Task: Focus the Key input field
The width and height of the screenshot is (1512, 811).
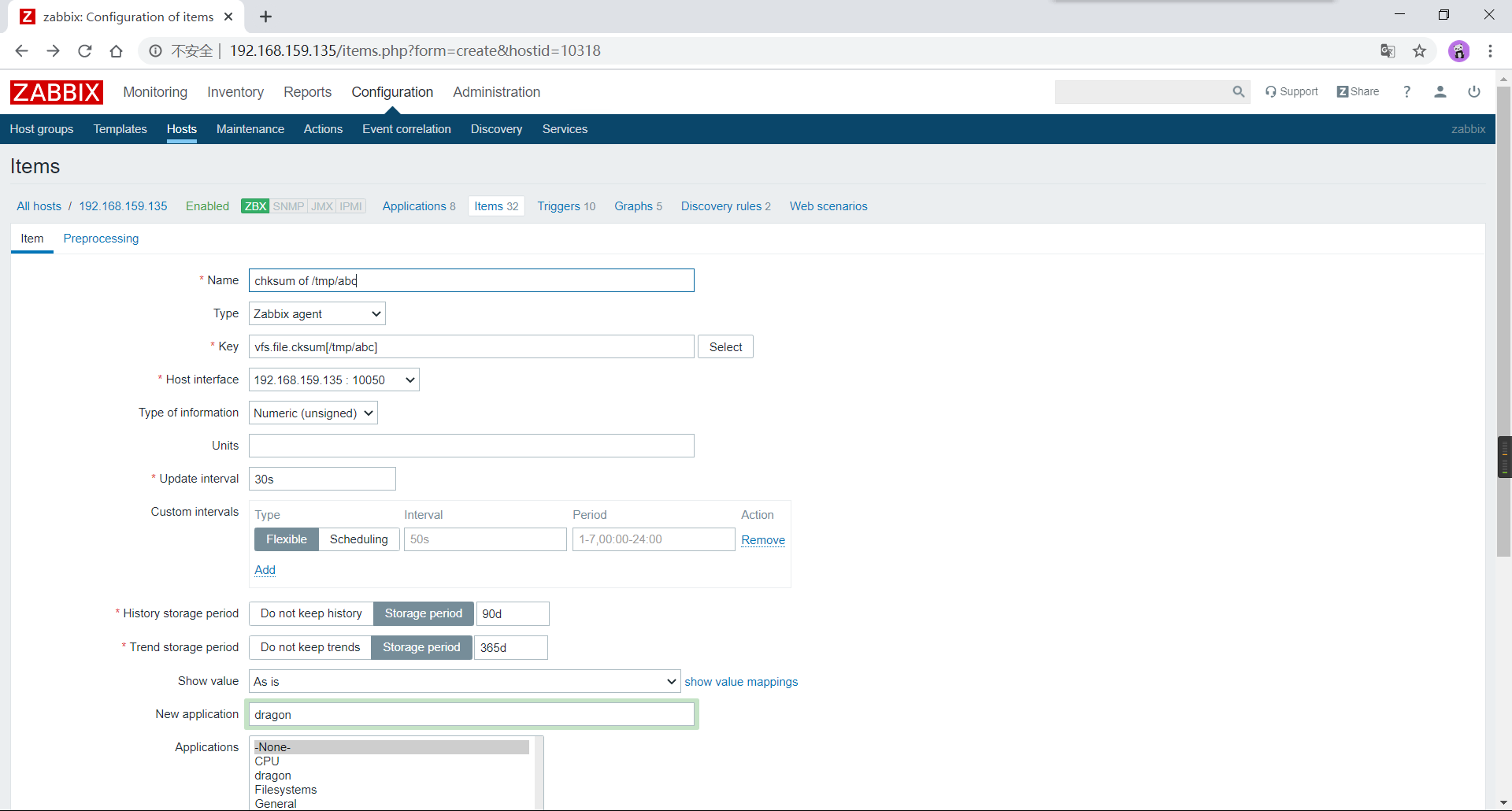Action: [x=472, y=347]
